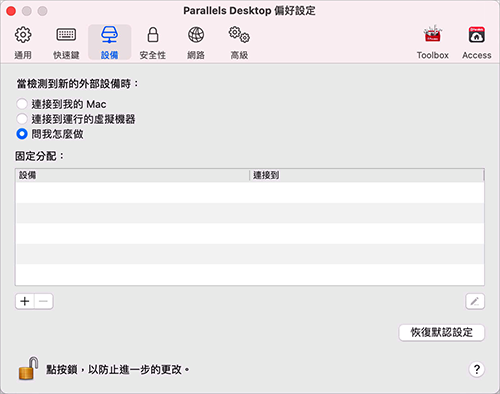Add a fixed assignment with plus button

tap(25, 302)
